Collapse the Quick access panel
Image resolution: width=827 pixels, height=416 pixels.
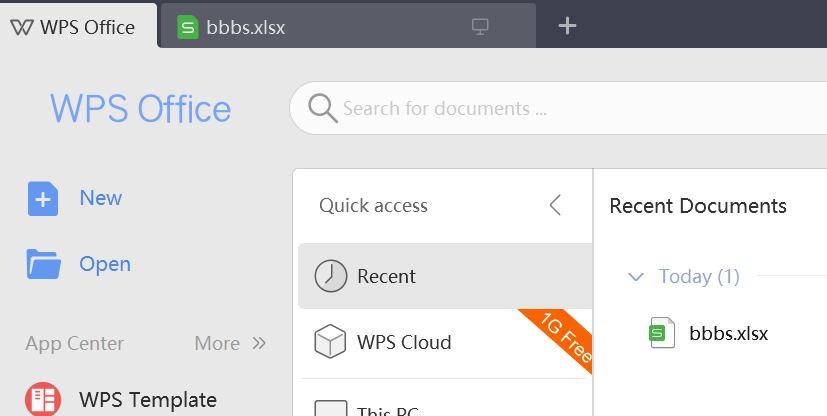[x=555, y=205]
